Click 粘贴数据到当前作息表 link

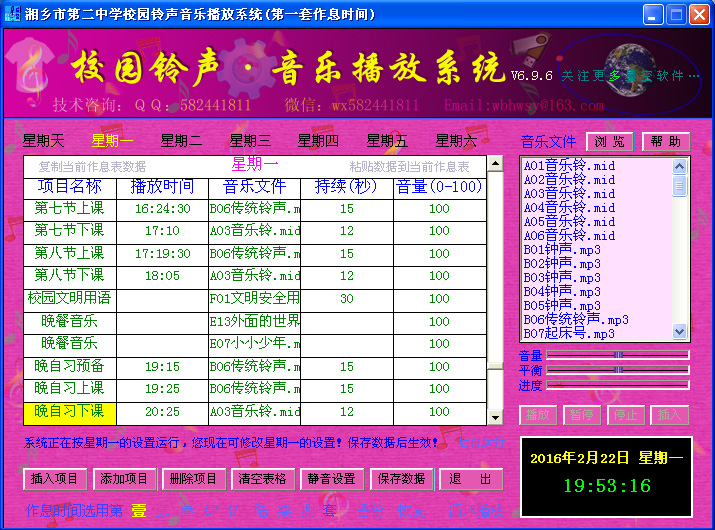pos(409,167)
